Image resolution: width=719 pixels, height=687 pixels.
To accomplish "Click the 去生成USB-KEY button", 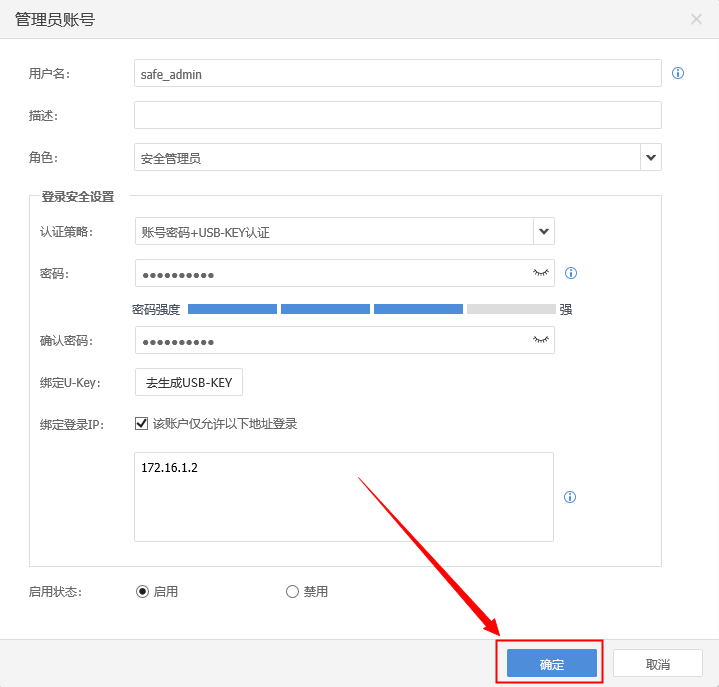I will coord(189,382).
